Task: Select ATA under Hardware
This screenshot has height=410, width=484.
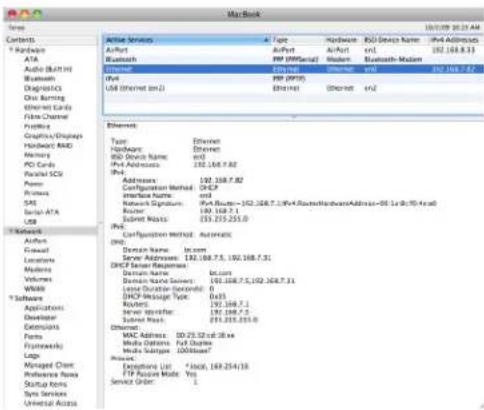Action: [31, 59]
